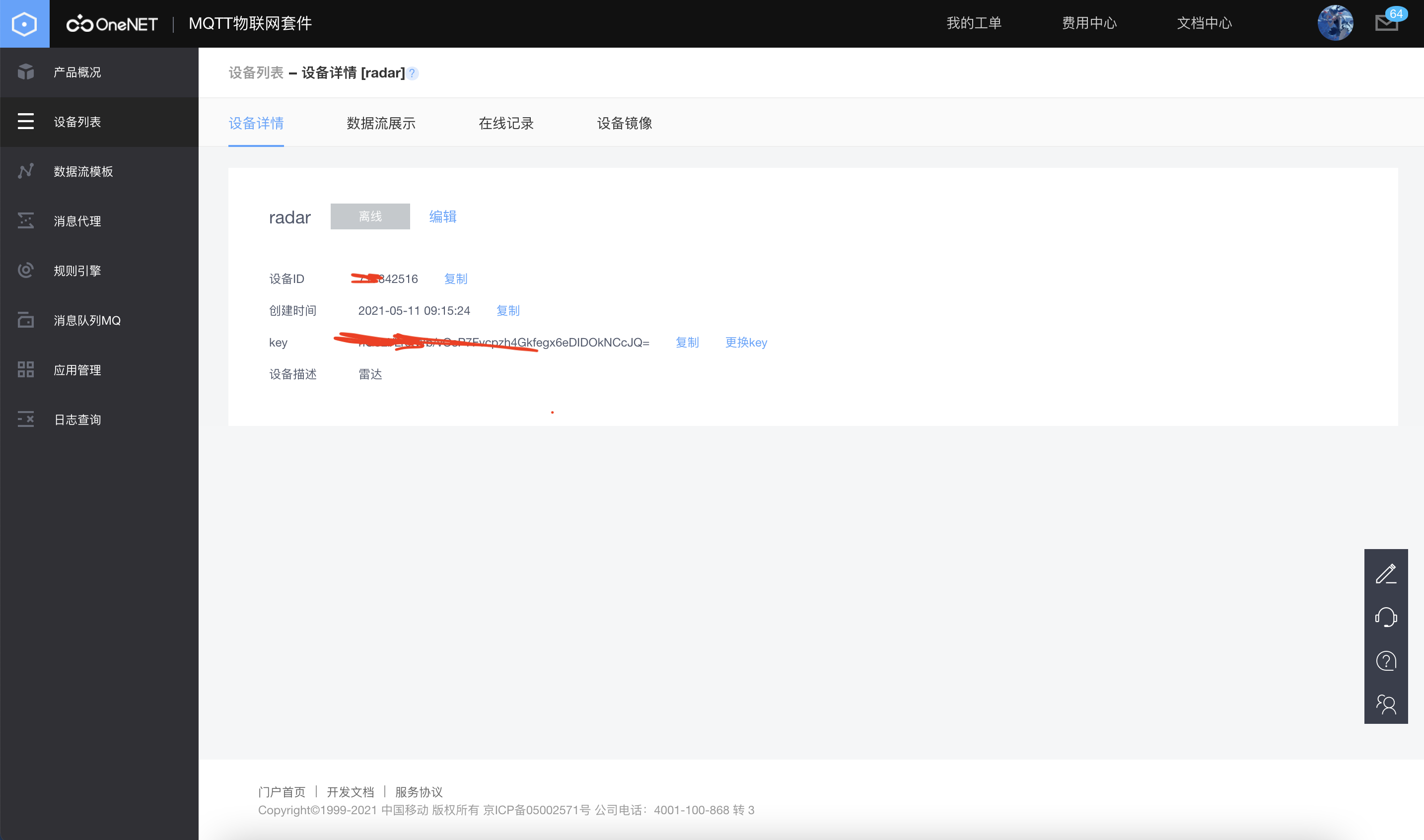Image resolution: width=1424 pixels, height=840 pixels.
Task: Open the help question mark icon on the right
Action: 1386,661
